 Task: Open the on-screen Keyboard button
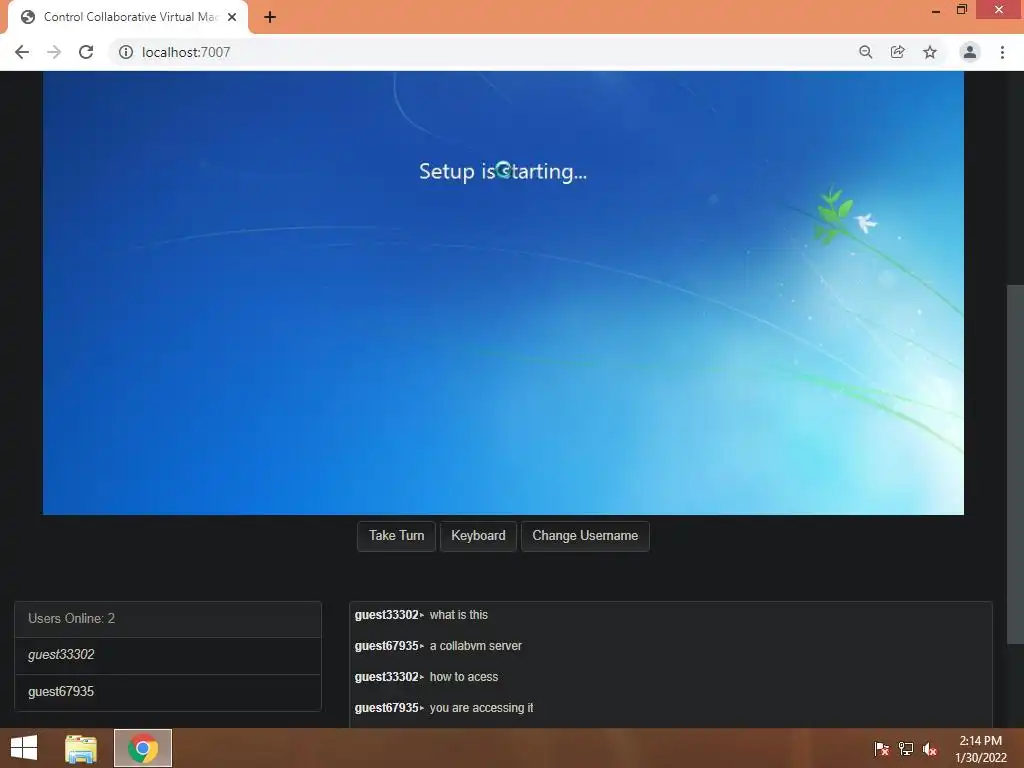pyautogui.click(x=478, y=536)
